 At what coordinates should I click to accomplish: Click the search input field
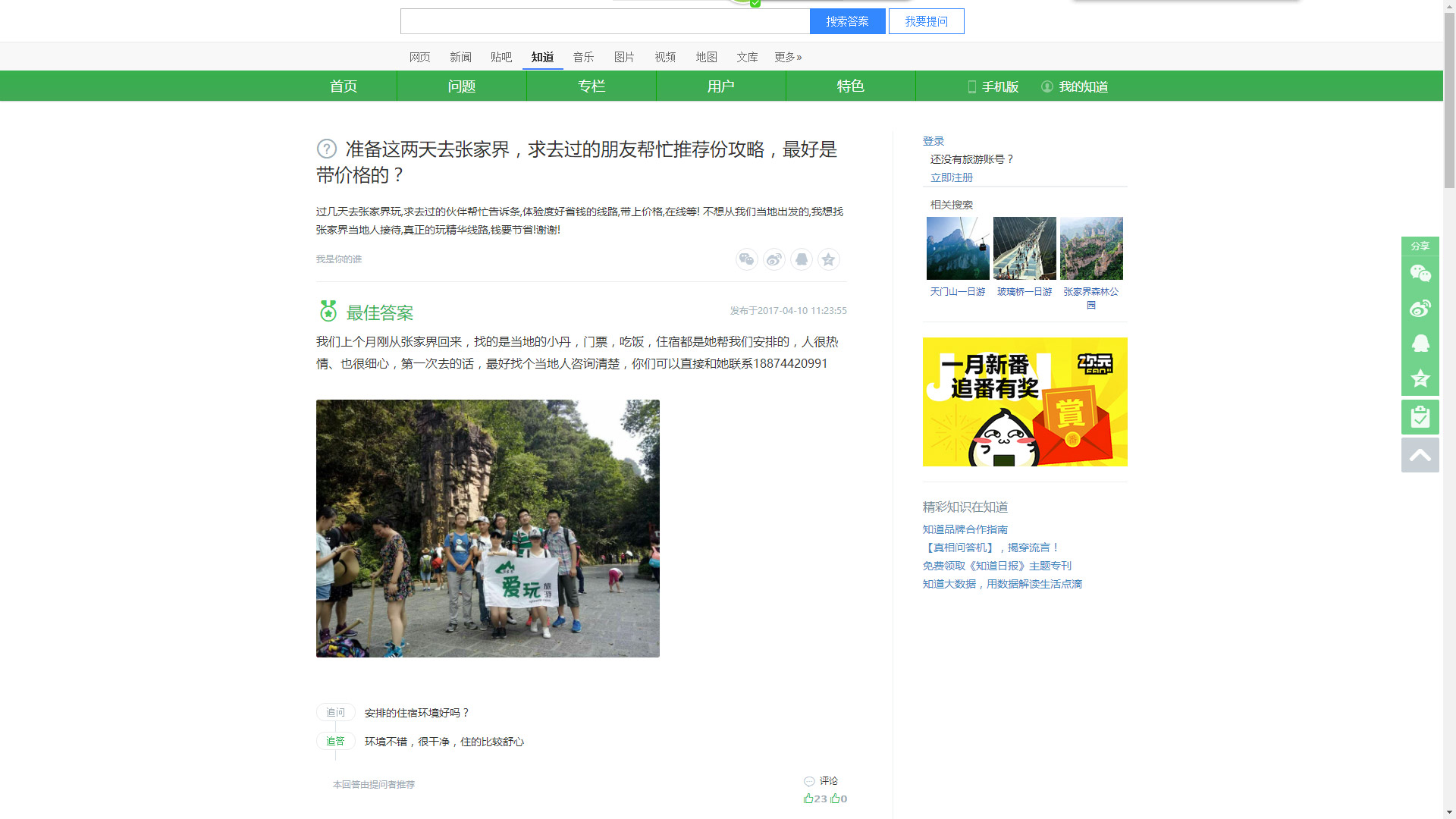point(605,21)
